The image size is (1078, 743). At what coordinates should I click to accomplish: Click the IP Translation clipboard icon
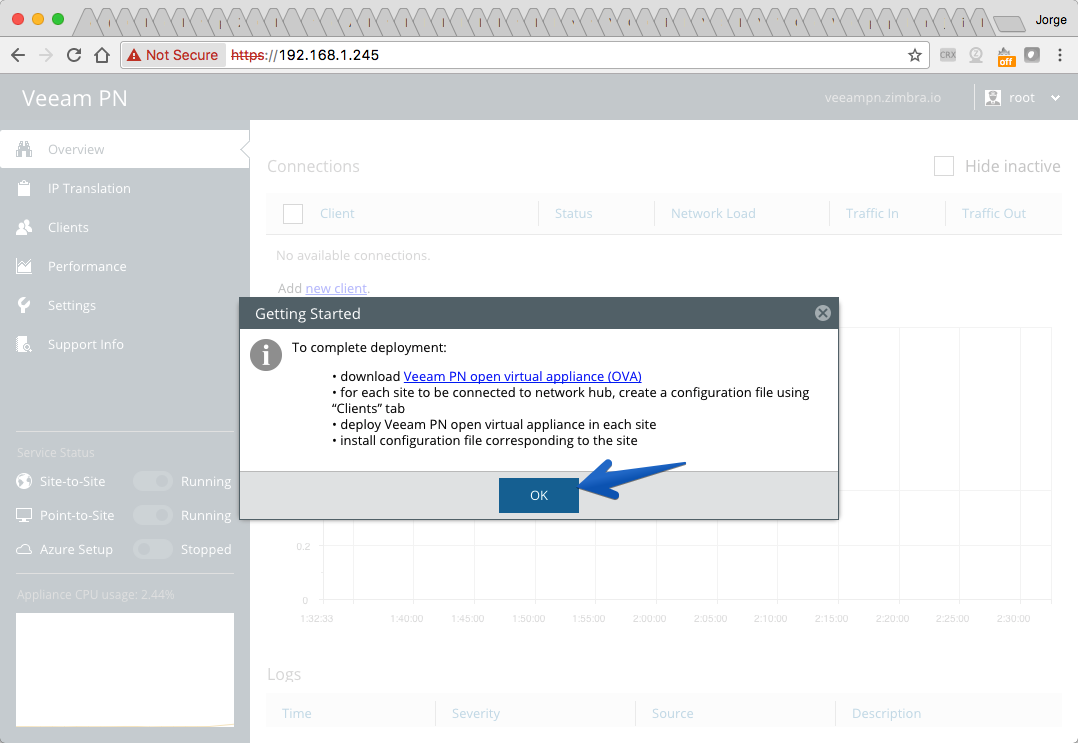(24, 188)
